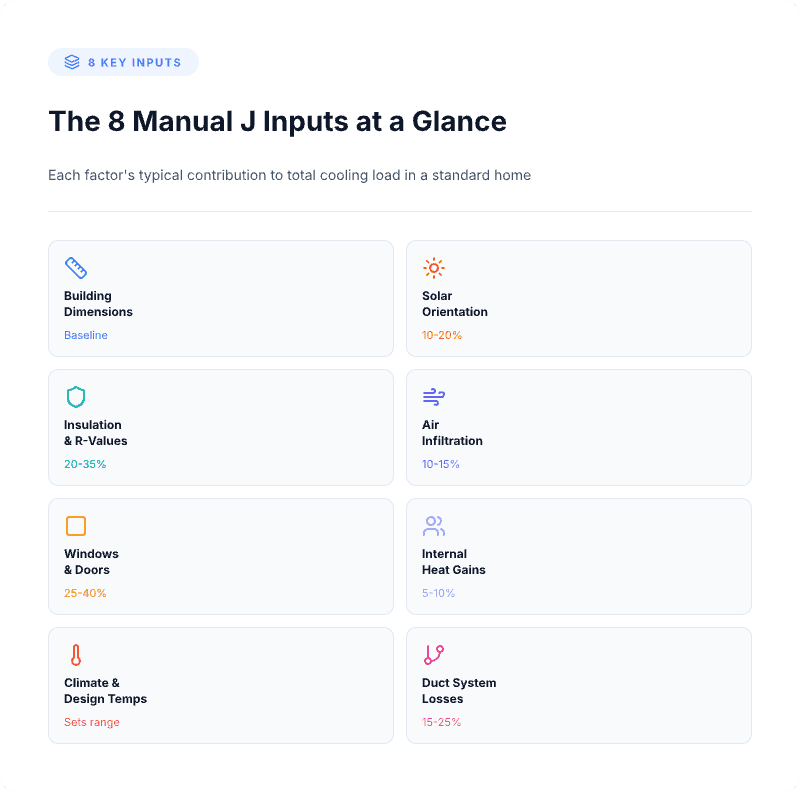The image size is (800, 792).
Task: Click the Baseline label under Building Dimensions
Action: pos(86,335)
